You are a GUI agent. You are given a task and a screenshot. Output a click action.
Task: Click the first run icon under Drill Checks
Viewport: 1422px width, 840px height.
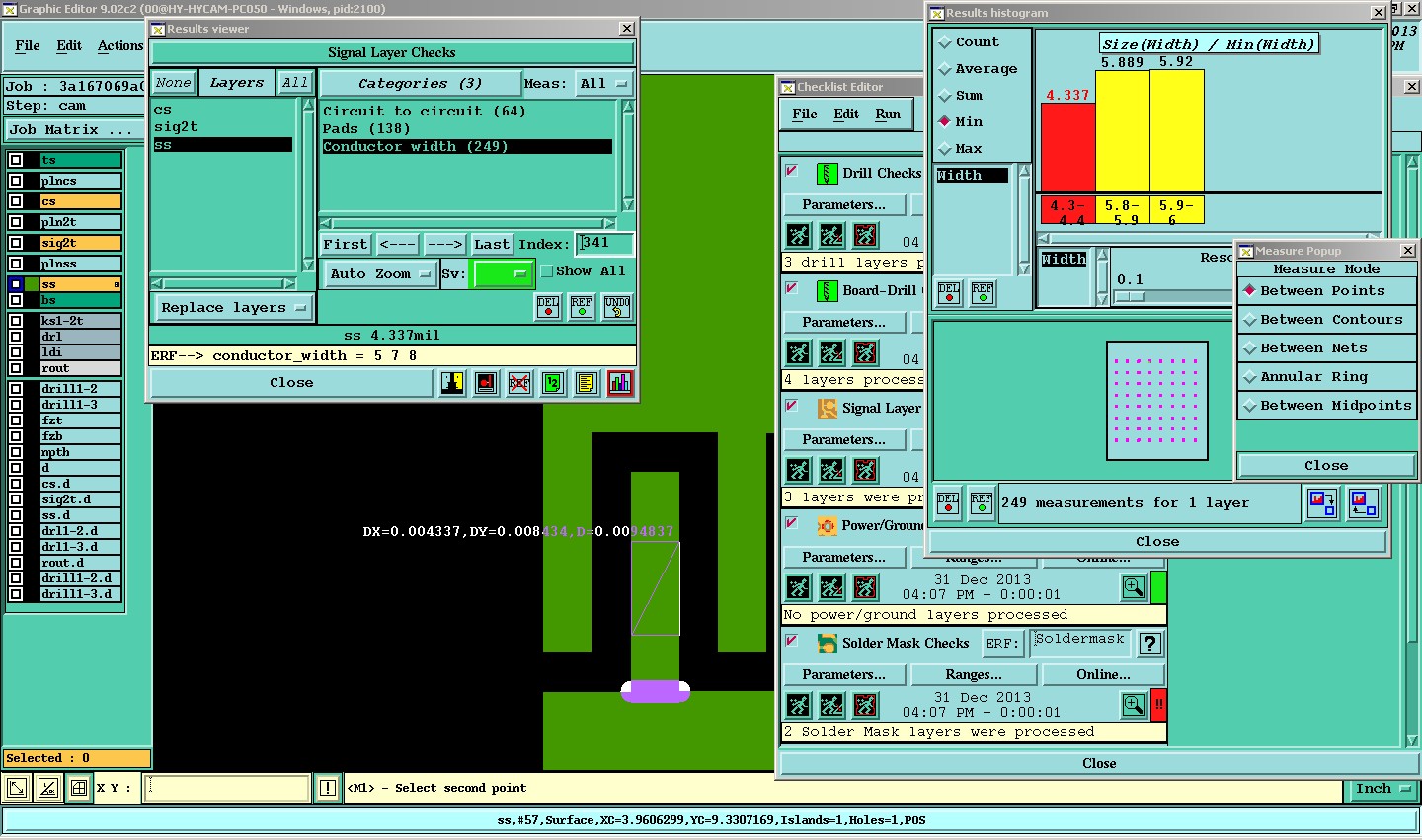798,235
